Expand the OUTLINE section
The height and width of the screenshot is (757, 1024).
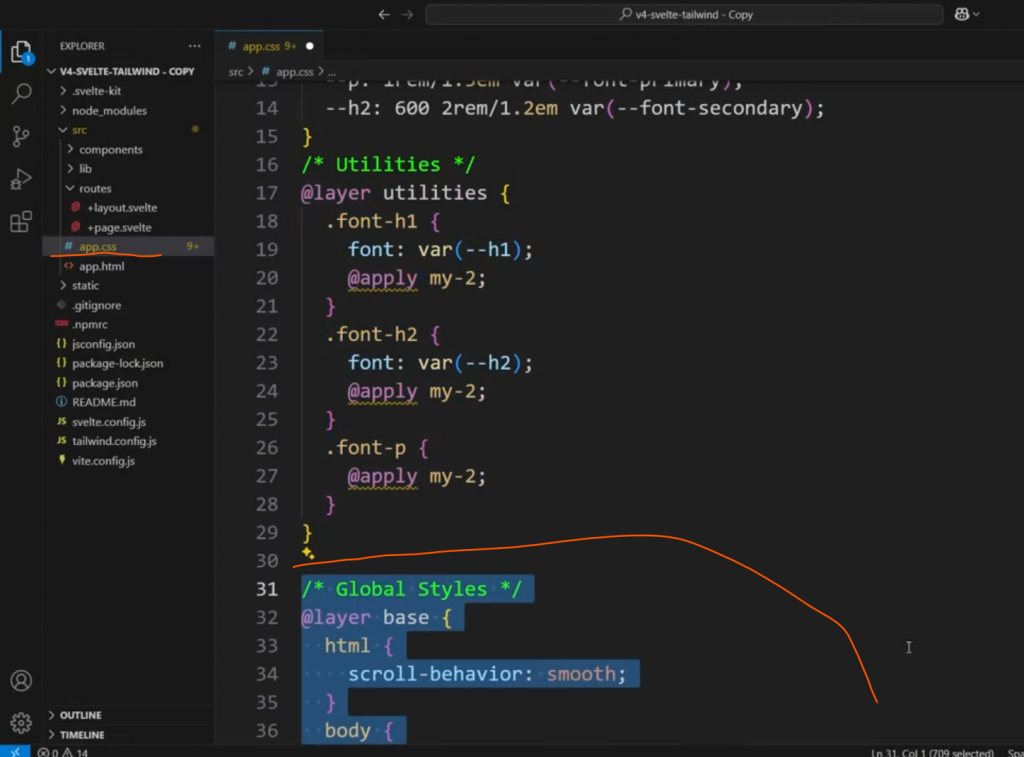tap(81, 716)
